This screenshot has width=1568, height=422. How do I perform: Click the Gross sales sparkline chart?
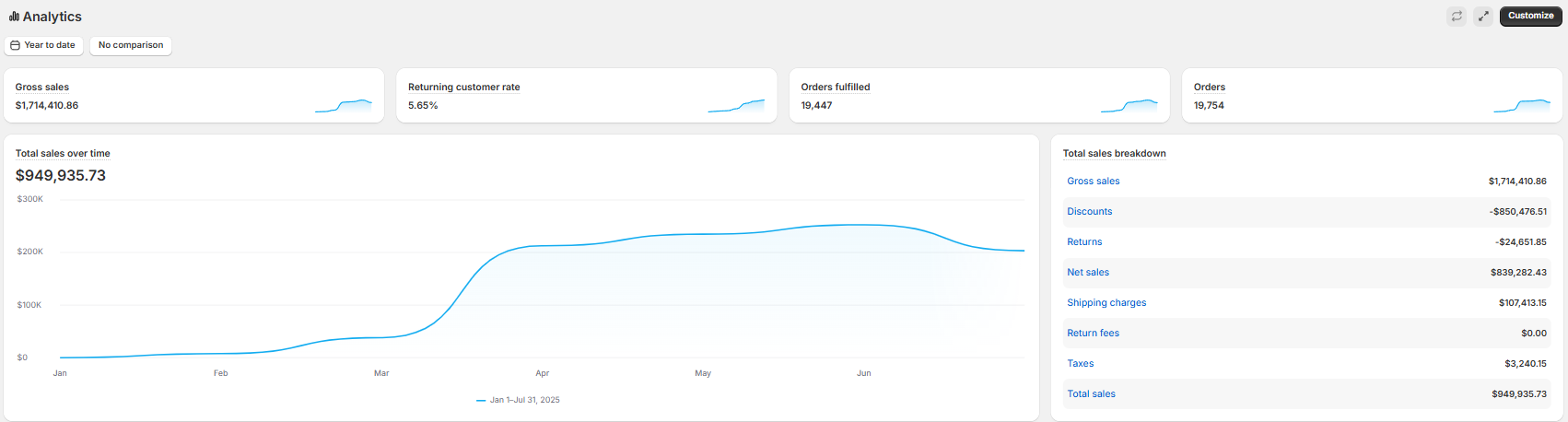click(344, 106)
